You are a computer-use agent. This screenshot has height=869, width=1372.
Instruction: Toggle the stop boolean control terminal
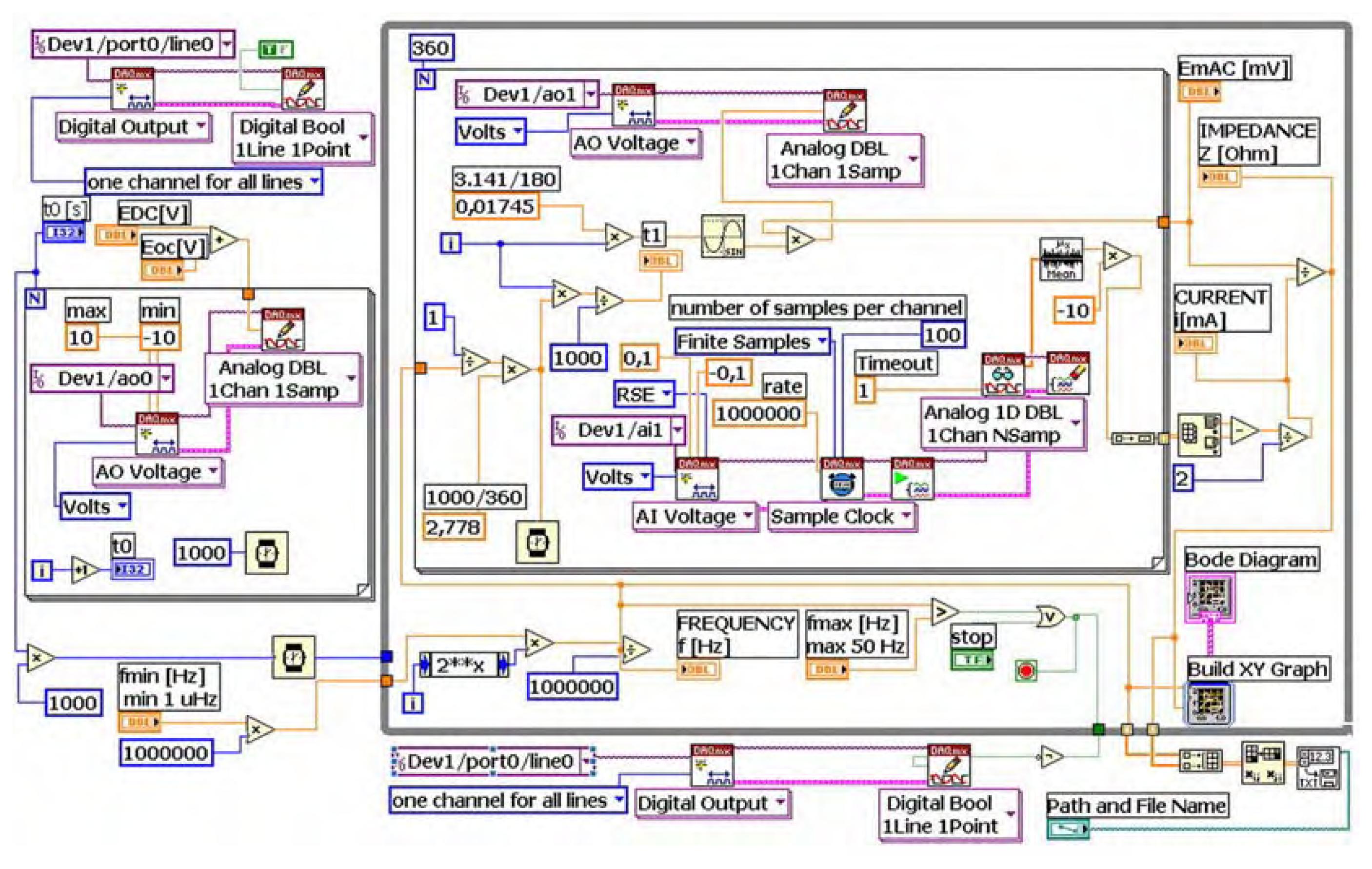point(972,660)
